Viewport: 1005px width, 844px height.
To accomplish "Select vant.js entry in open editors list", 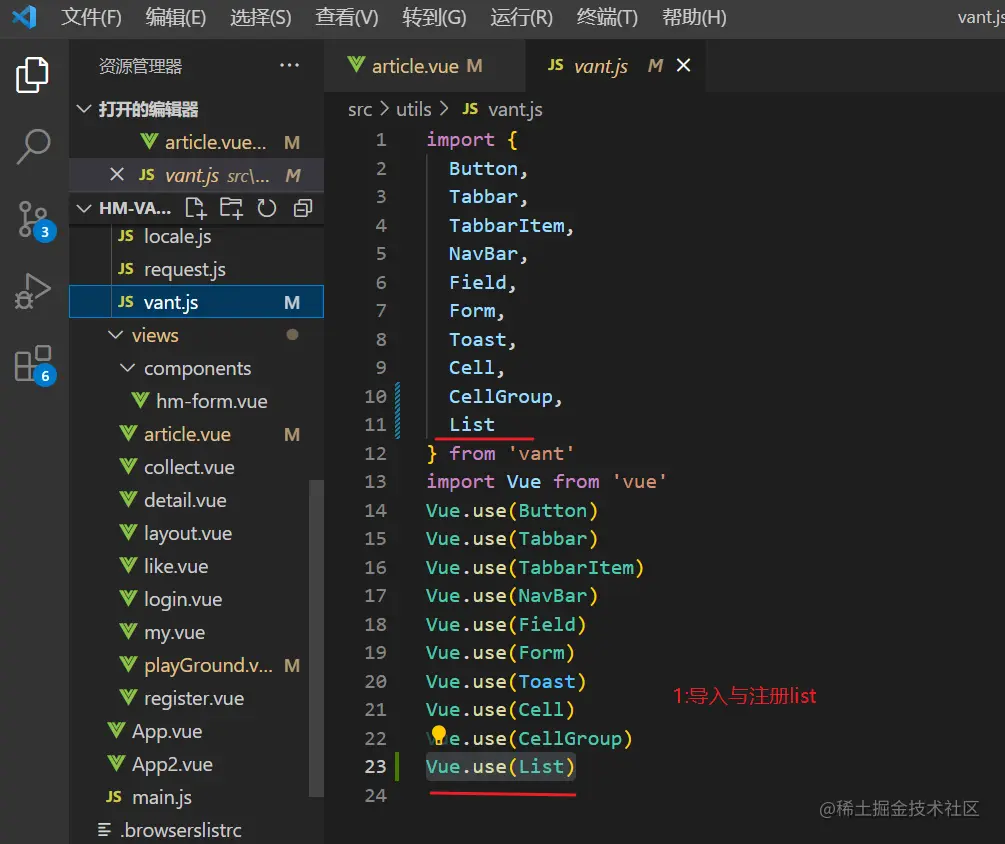I will pos(196,175).
